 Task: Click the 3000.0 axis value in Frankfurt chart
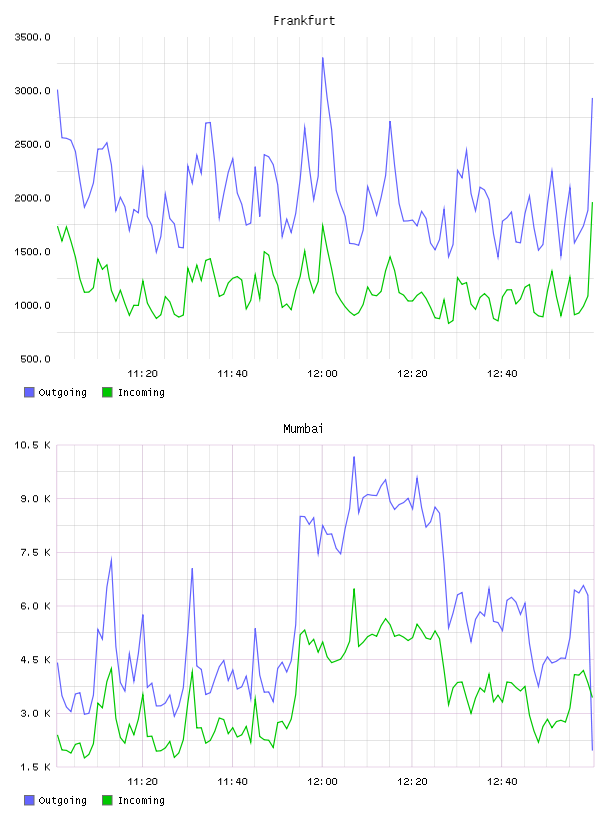tap(32, 91)
